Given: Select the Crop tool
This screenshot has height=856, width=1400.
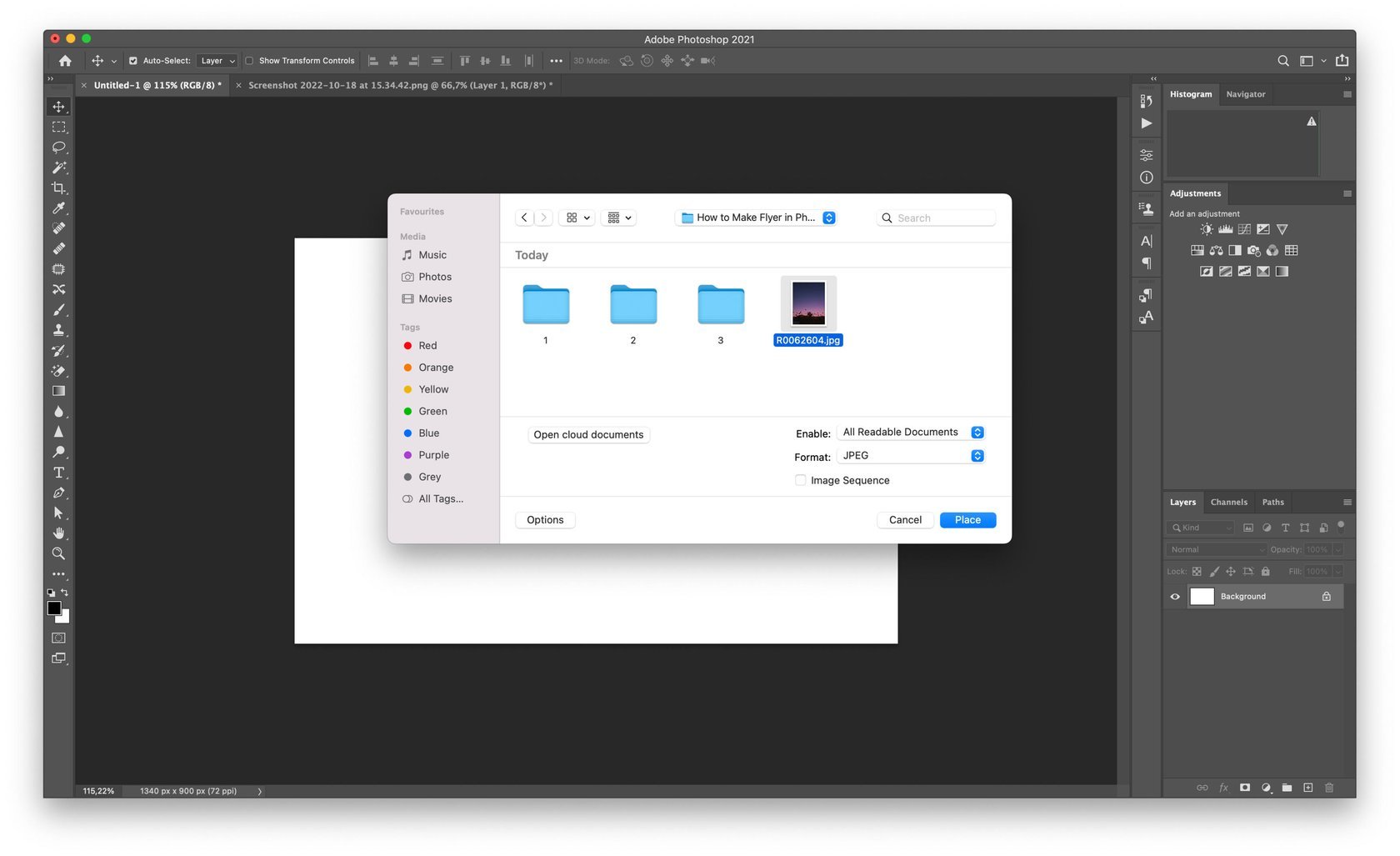Looking at the screenshot, I should [58, 187].
